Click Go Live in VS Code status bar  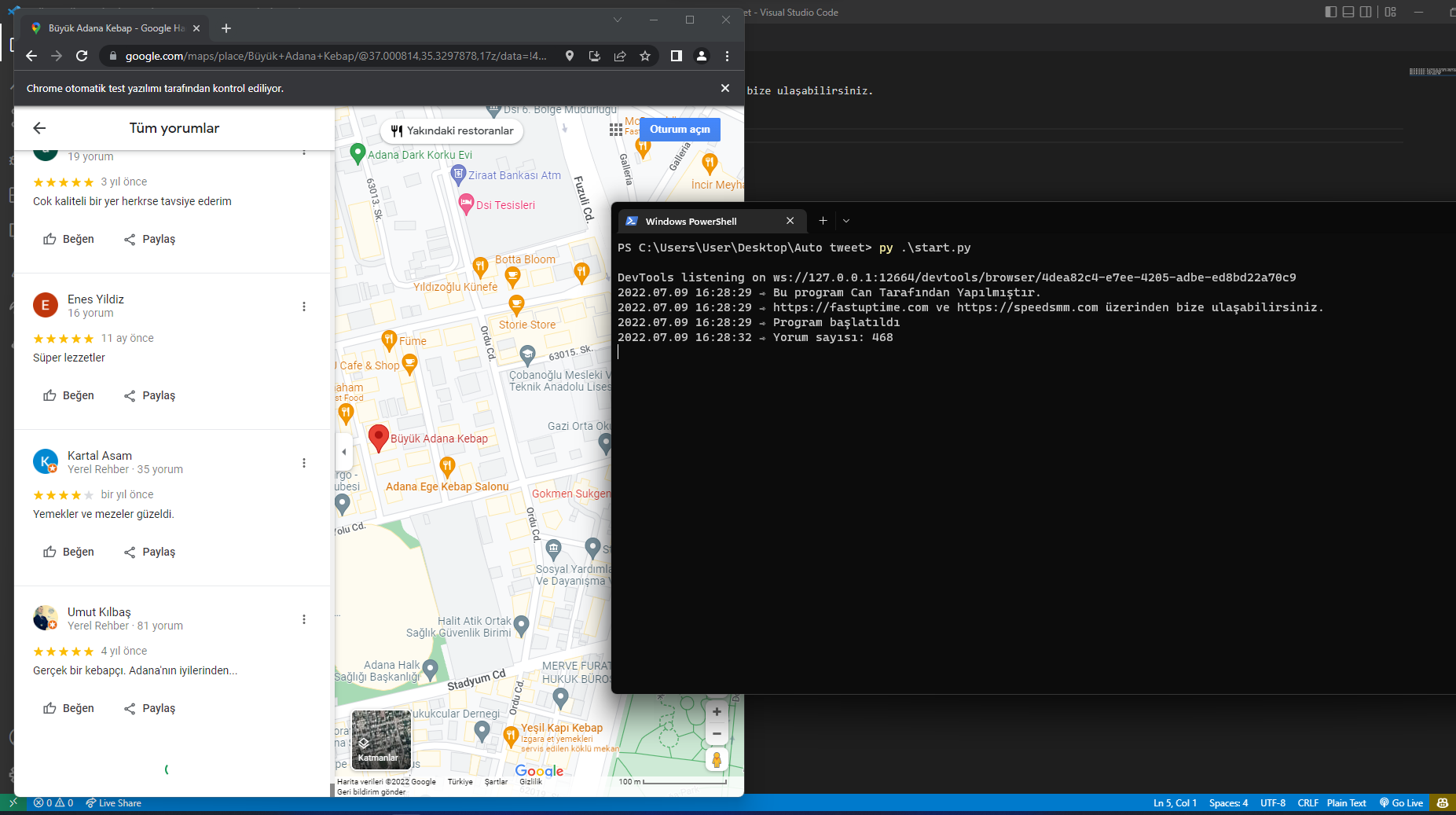[x=1401, y=803]
